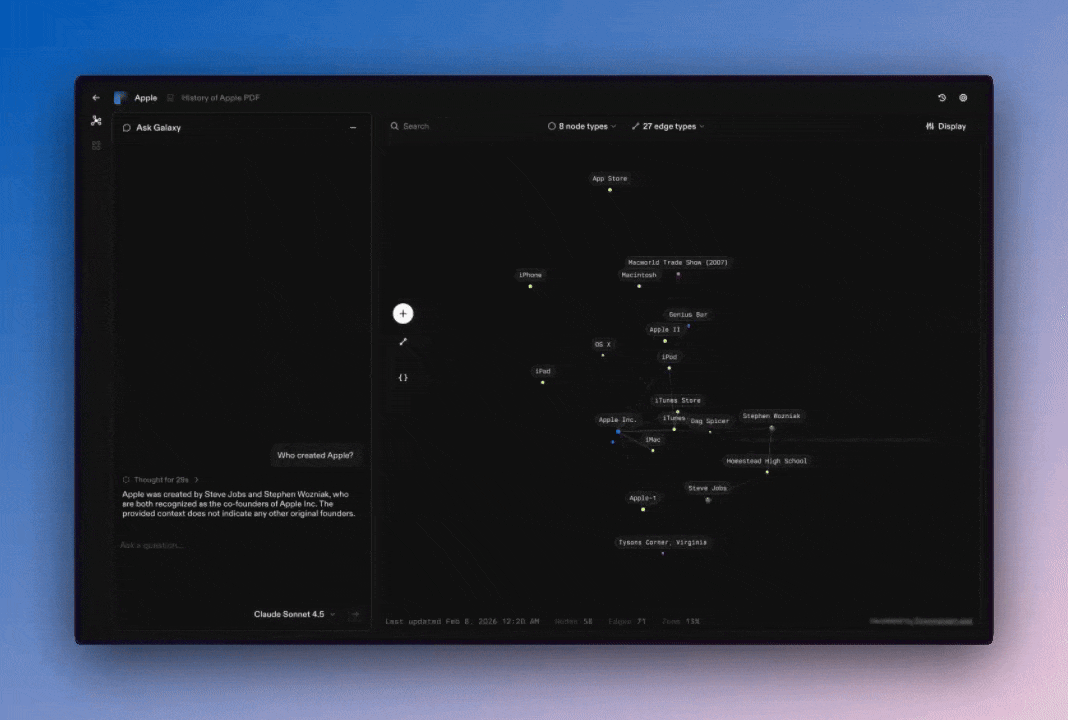Click the Ask Galaxy chat icon
This screenshot has height=720, width=1068.
[x=127, y=127]
